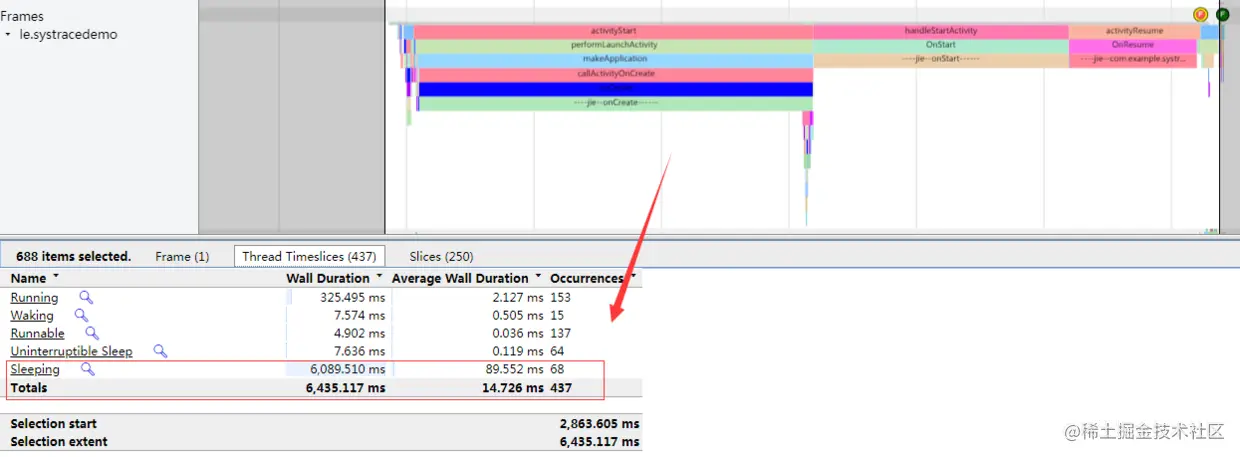Select the OnResume slice
Image resolution: width=1240 pixels, height=457 pixels.
tap(1133, 45)
